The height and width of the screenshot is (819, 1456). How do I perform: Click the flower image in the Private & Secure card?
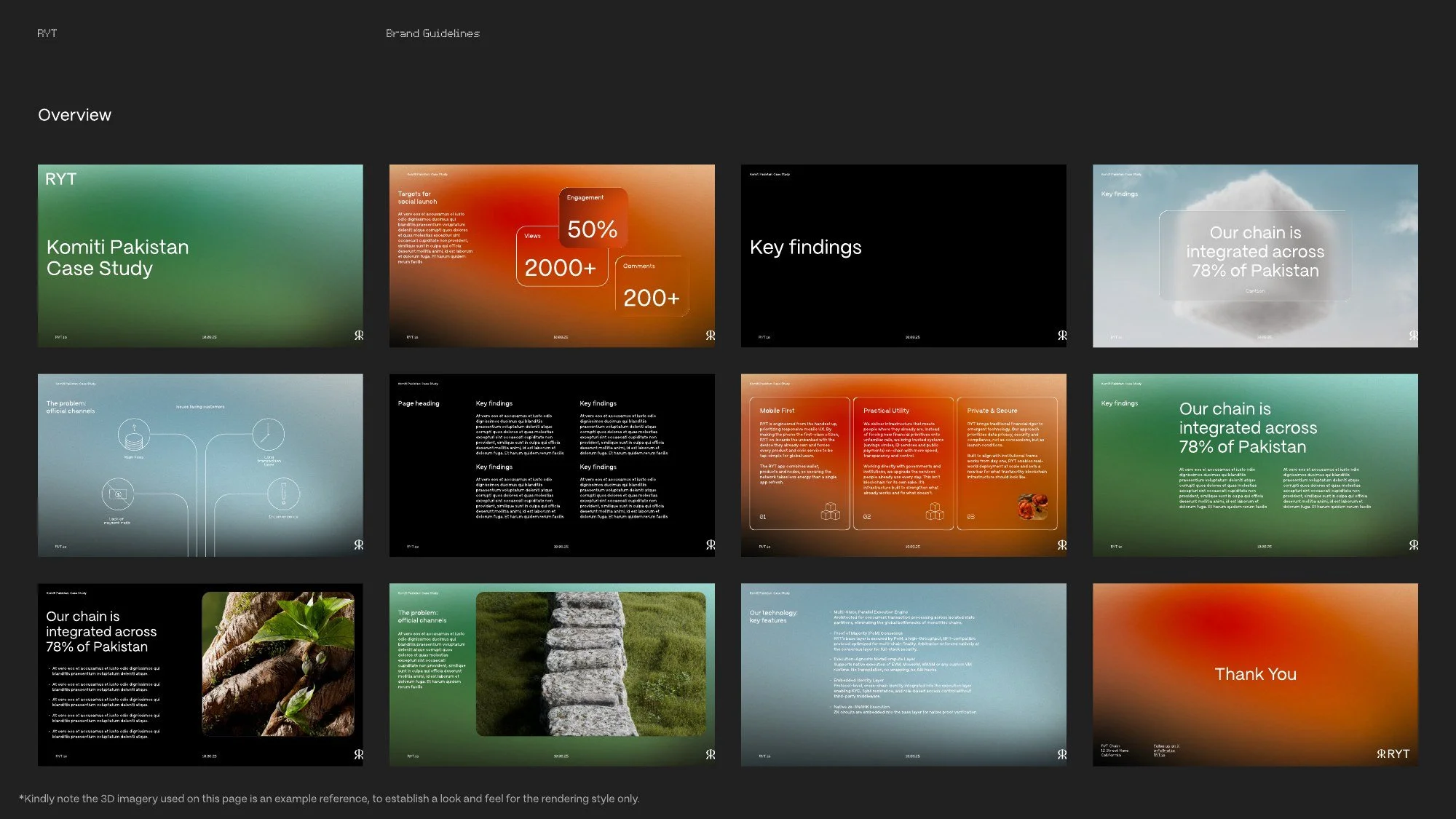click(x=1033, y=506)
